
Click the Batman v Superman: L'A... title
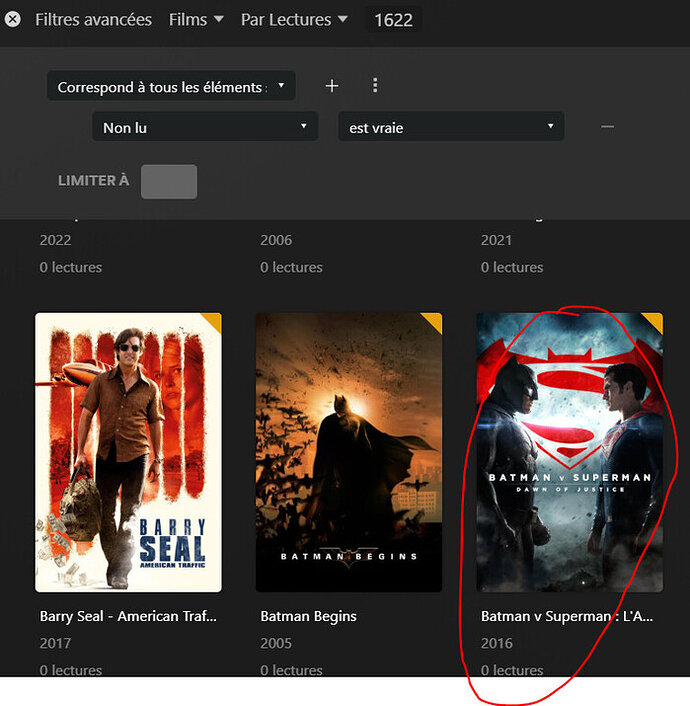(x=567, y=616)
